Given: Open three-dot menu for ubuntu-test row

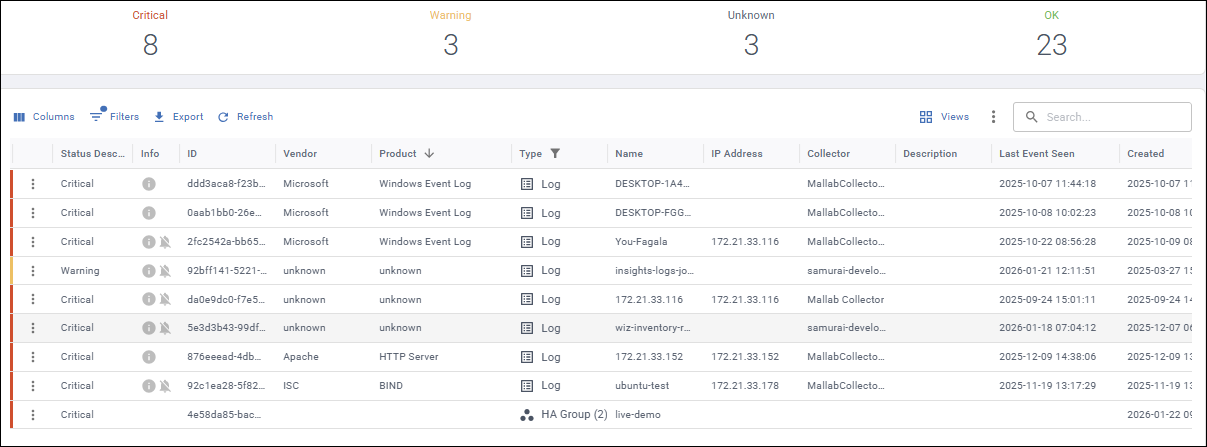Looking at the screenshot, I should [x=33, y=386].
